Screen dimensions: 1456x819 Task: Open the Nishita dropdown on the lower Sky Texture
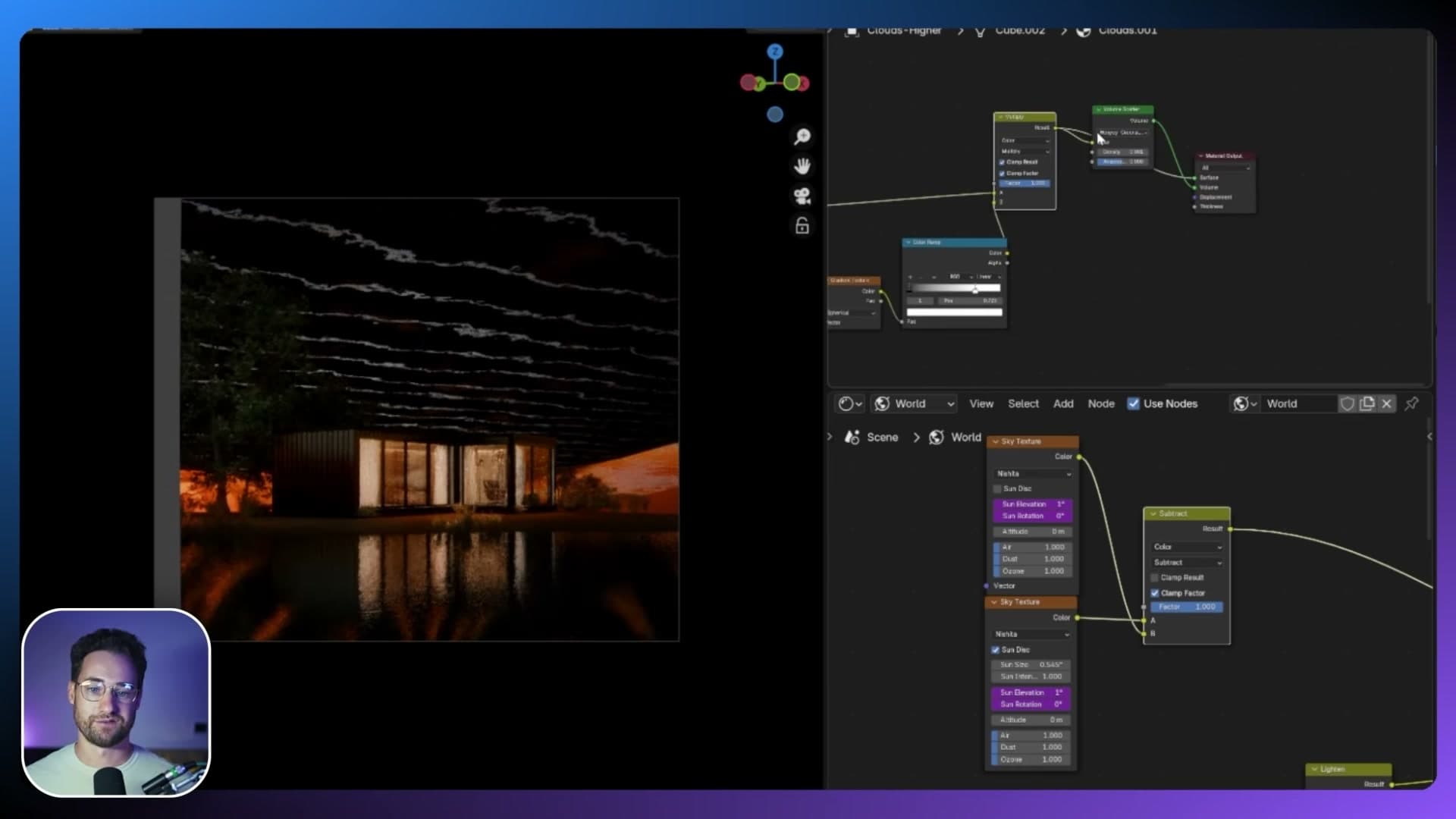[1031, 635]
